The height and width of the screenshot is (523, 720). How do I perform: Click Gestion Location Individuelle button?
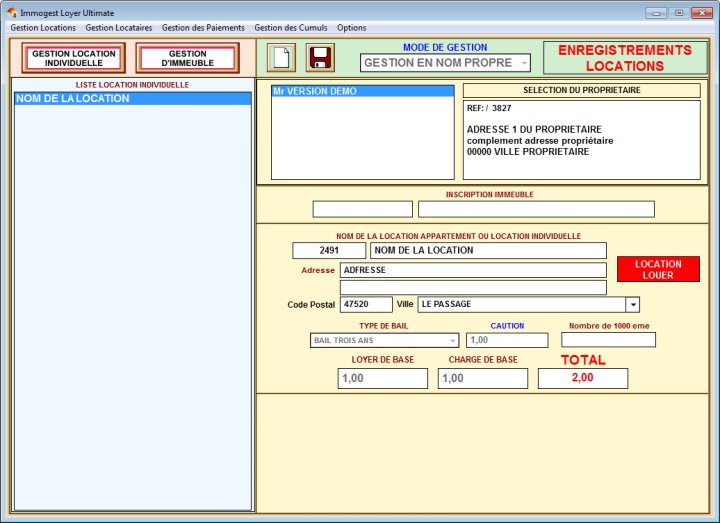click(x=74, y=58)
